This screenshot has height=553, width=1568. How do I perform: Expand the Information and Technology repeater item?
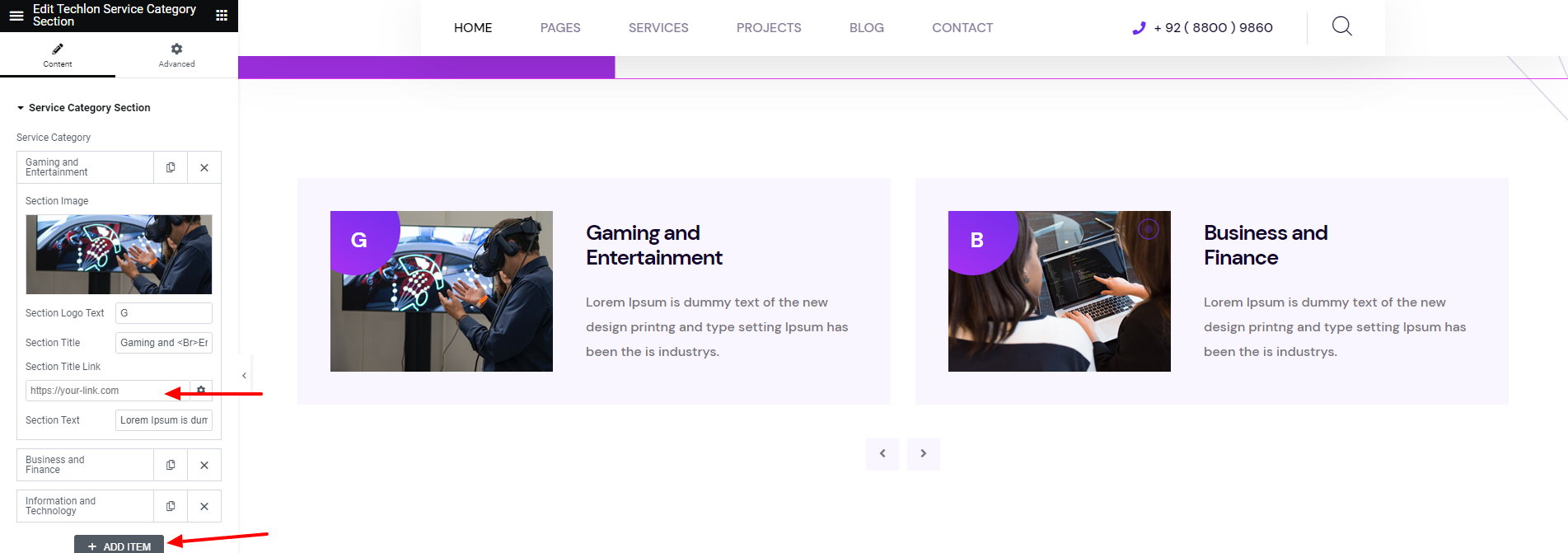pos(82,506)
